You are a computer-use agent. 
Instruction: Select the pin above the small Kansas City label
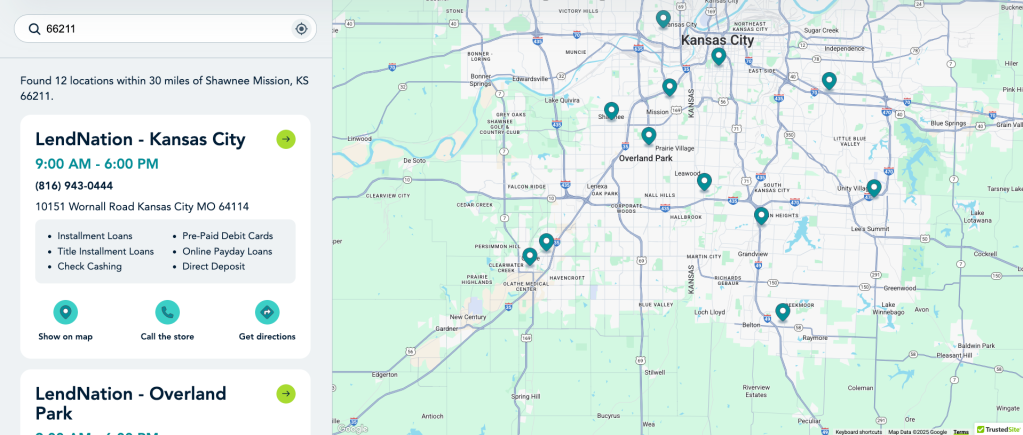(x=663, y=18)
